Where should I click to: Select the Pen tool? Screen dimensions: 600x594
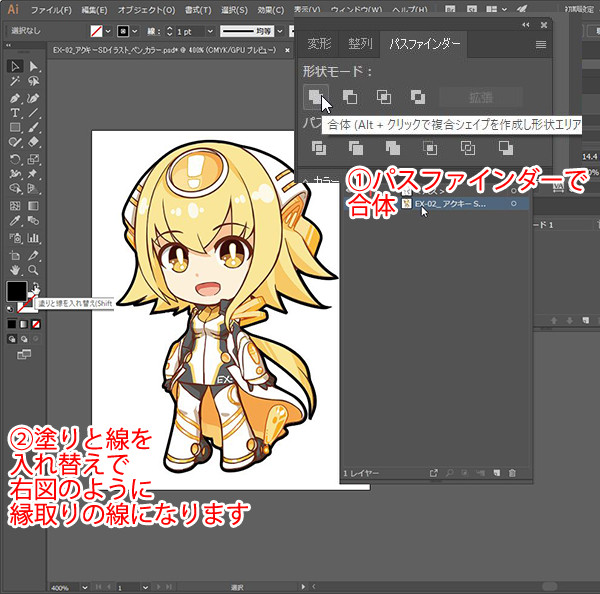tap(15, 98)
